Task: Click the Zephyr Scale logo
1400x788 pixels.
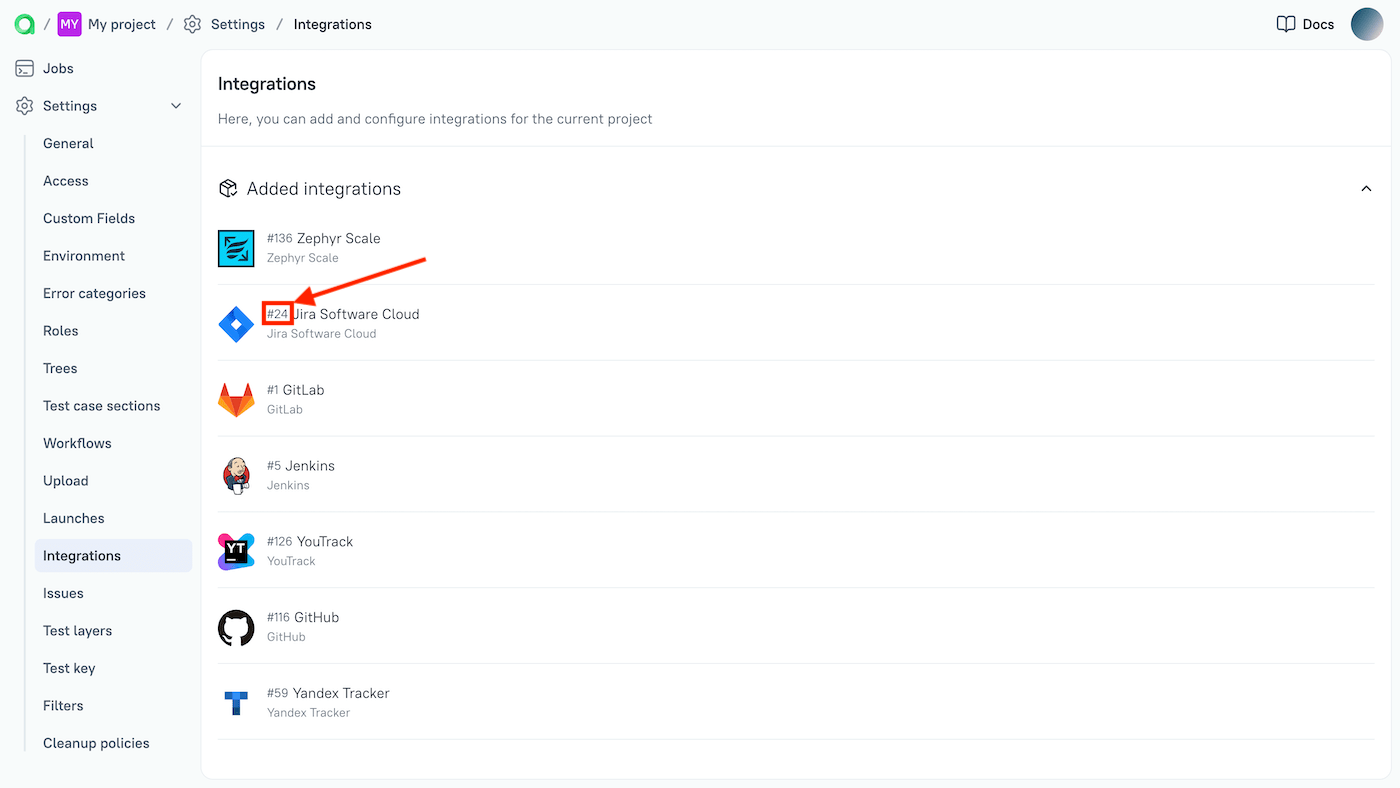Action: [236, 248]
